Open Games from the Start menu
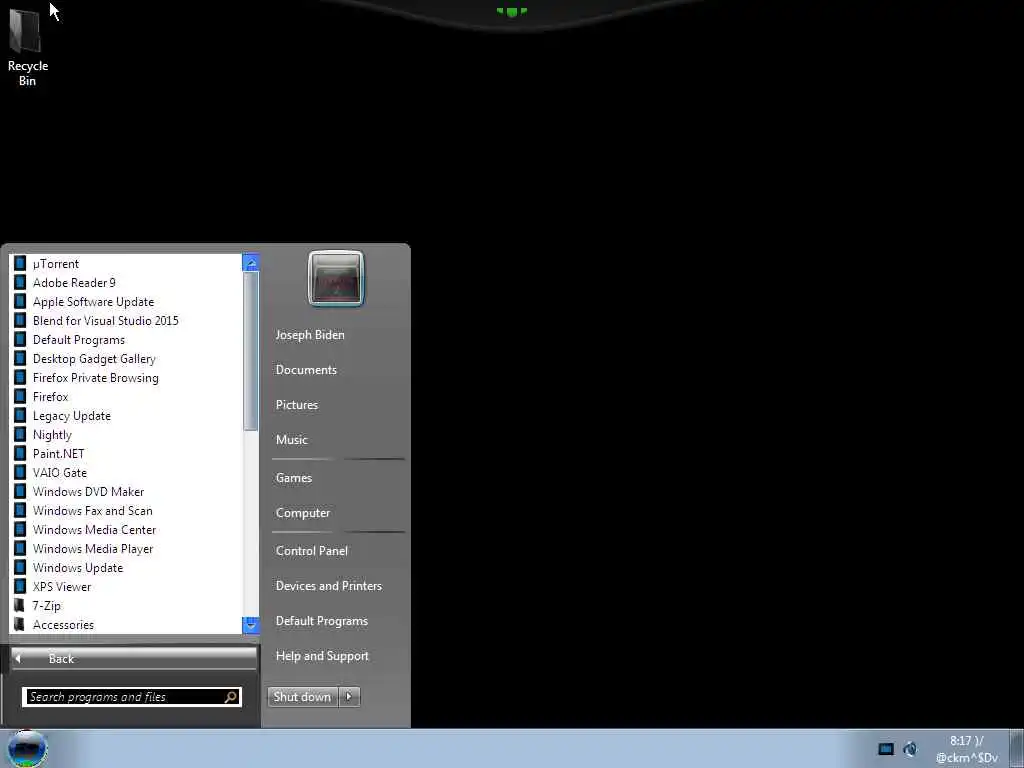Screen dimensions: 1024x768 tap(294, 478)
